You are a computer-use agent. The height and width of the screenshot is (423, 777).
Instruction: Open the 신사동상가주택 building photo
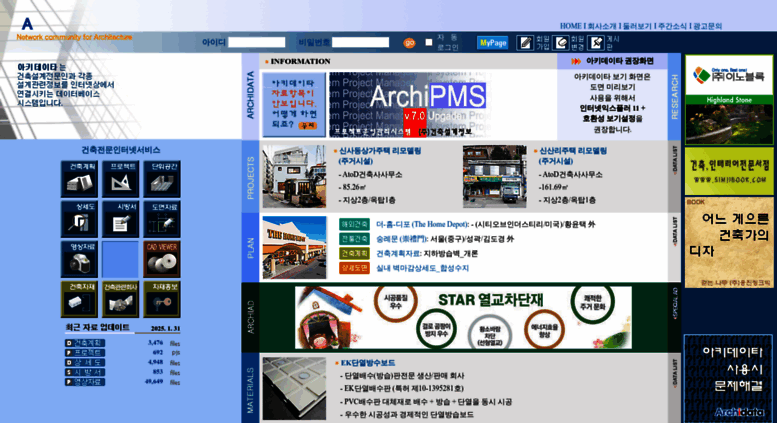coord(294,176)
